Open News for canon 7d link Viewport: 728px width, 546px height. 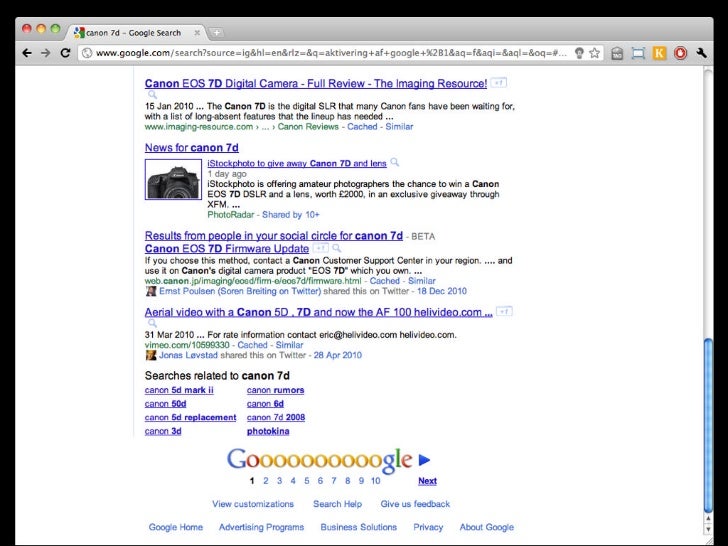[x=192, y=148]
